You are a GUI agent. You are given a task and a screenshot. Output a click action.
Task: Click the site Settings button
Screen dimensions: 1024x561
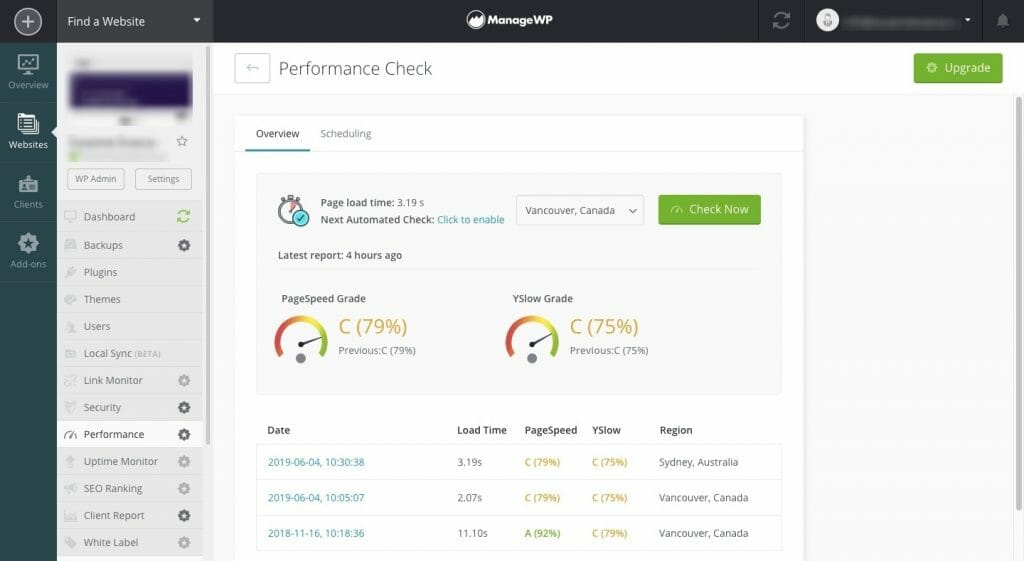coord(163,179)
